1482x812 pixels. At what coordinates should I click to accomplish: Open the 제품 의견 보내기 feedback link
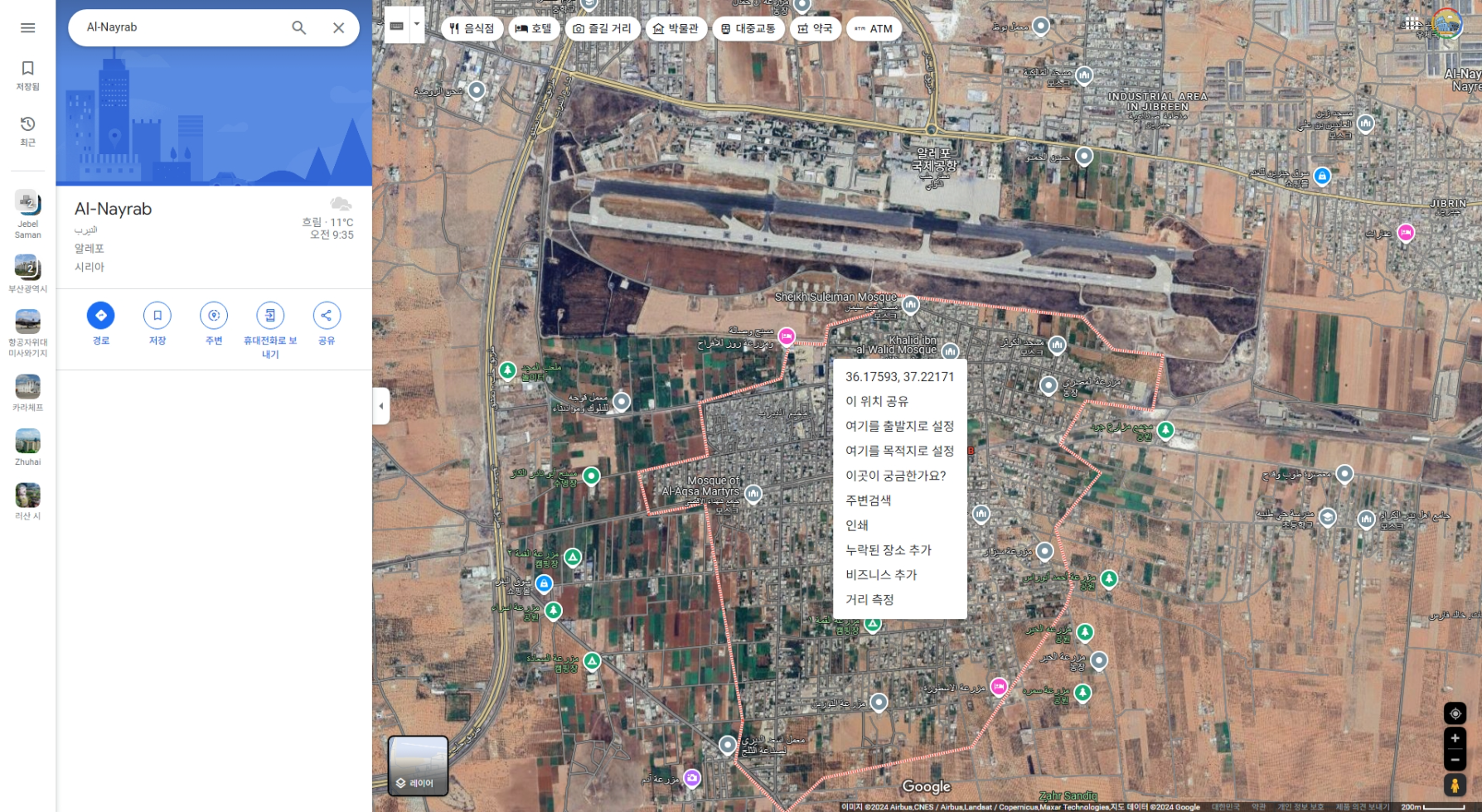pos(1361,806)
